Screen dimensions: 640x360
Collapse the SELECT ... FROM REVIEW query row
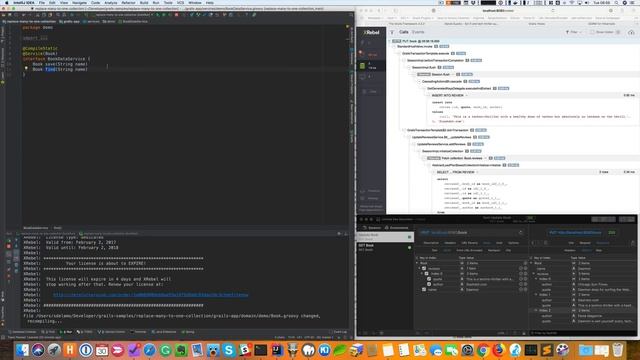click(x=433, y=172)
